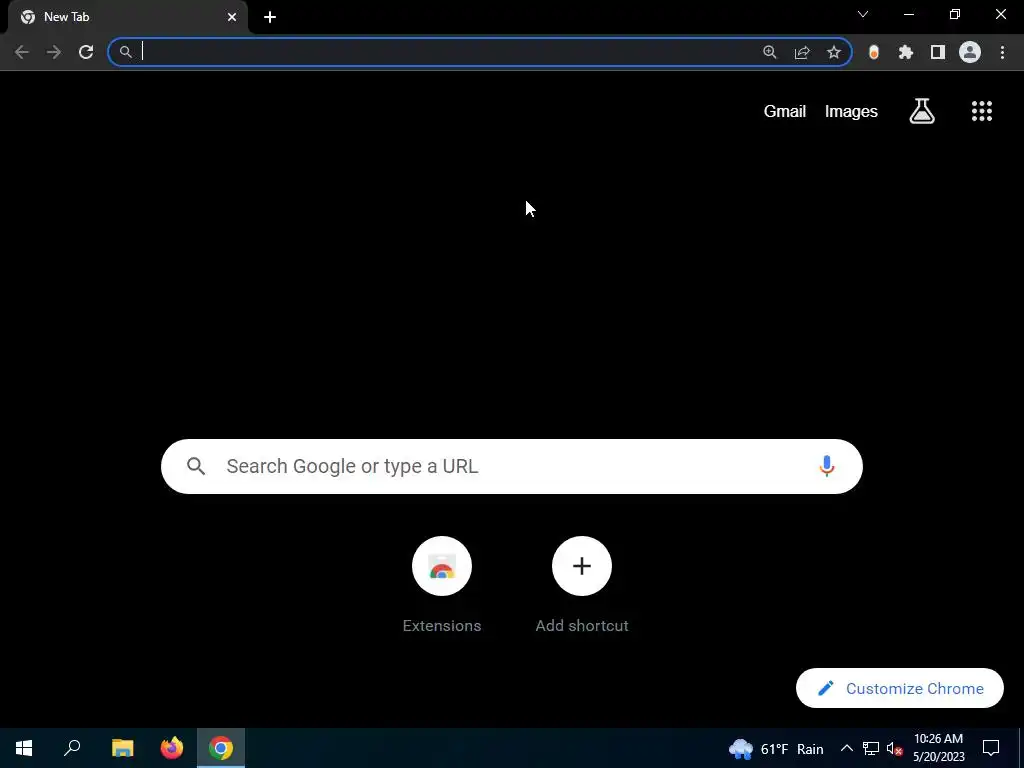Open a new tab with plus button
Screen dimensions: 1024x768
270,17
